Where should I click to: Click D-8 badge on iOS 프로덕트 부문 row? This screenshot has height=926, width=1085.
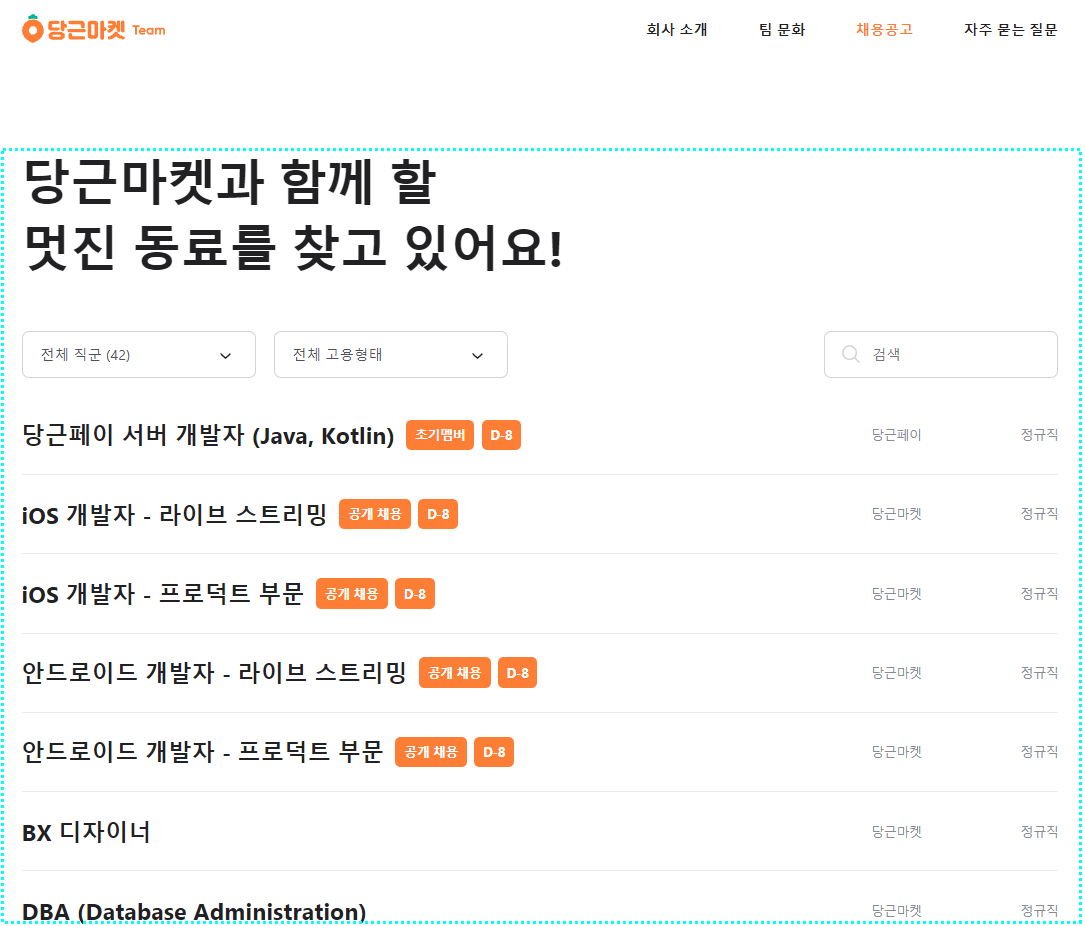414,594
